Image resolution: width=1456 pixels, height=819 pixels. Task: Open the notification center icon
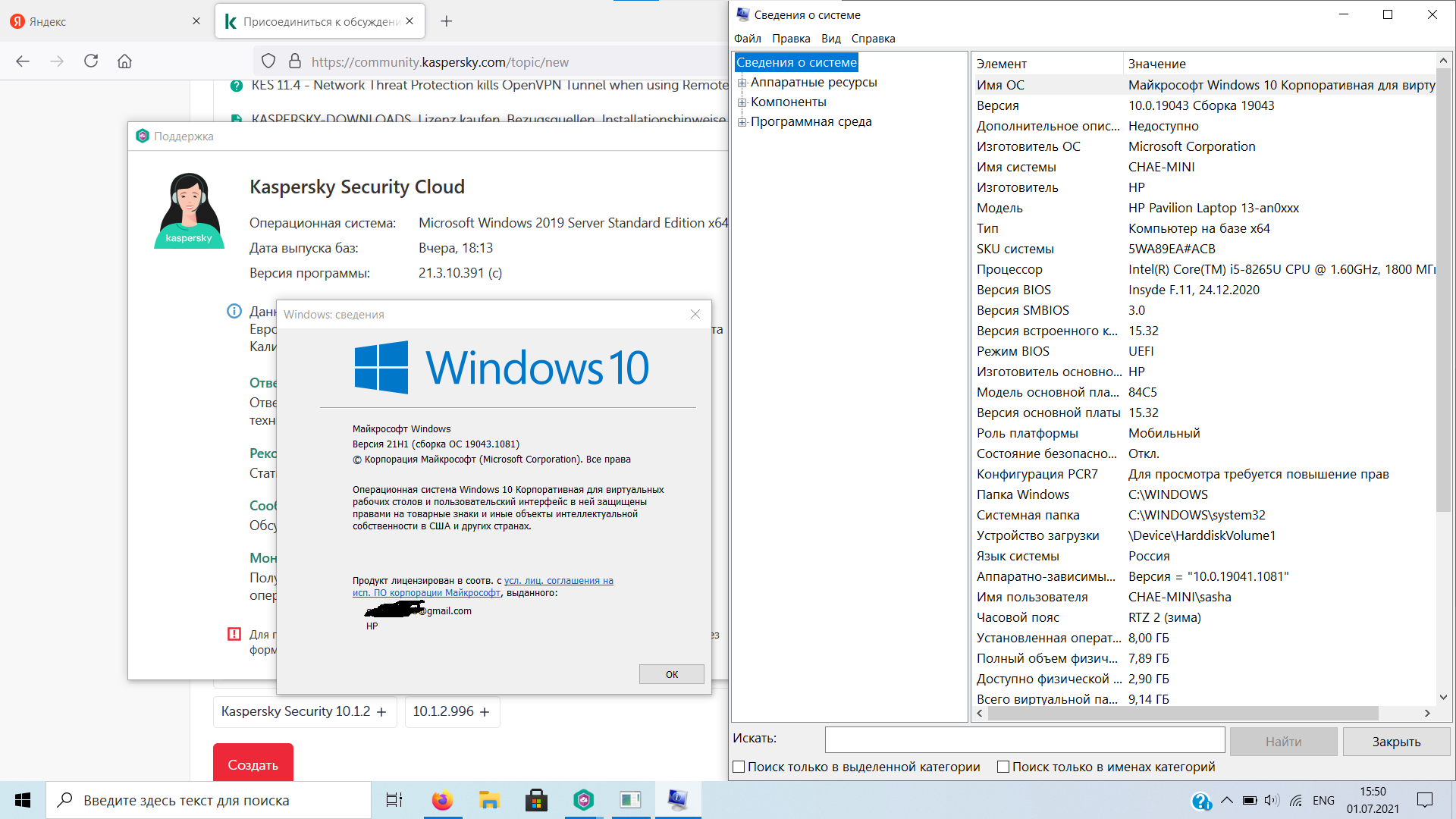1425,800
